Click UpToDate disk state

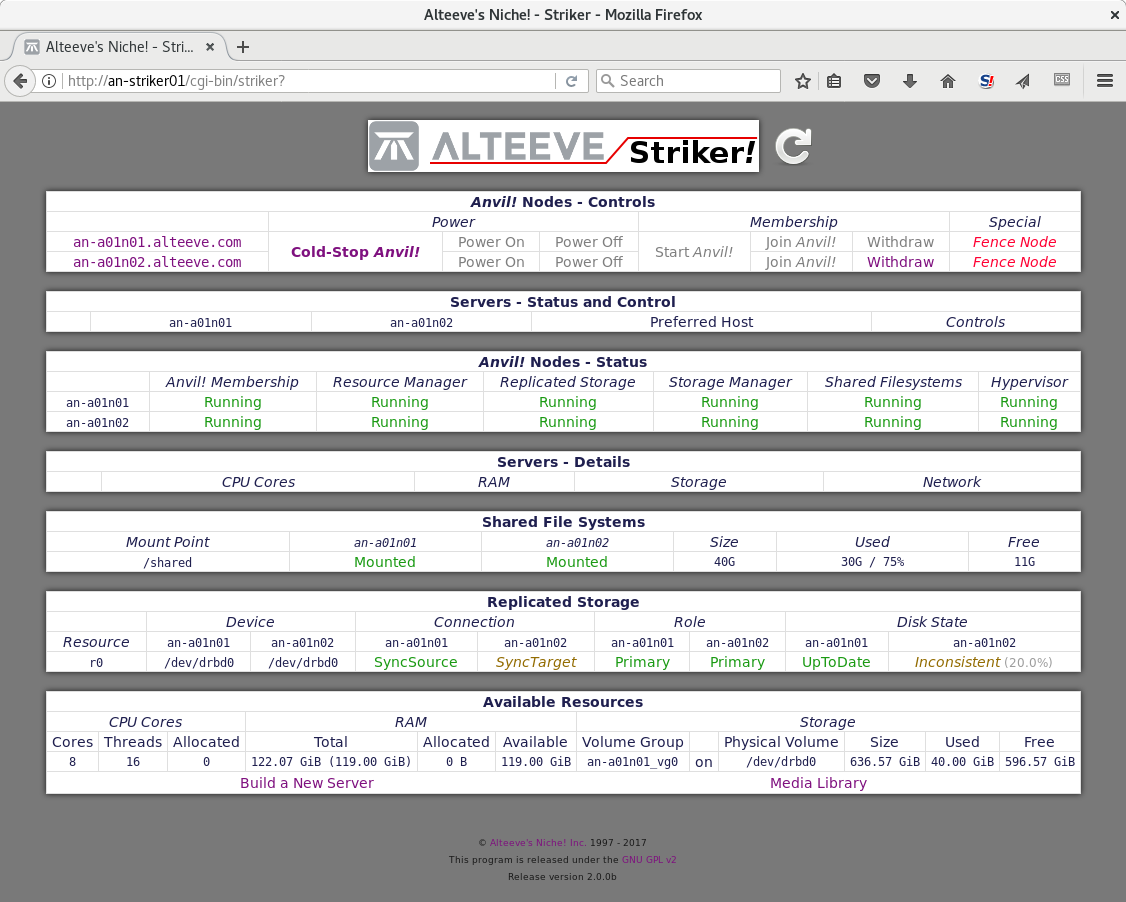[x=836, y=662]
